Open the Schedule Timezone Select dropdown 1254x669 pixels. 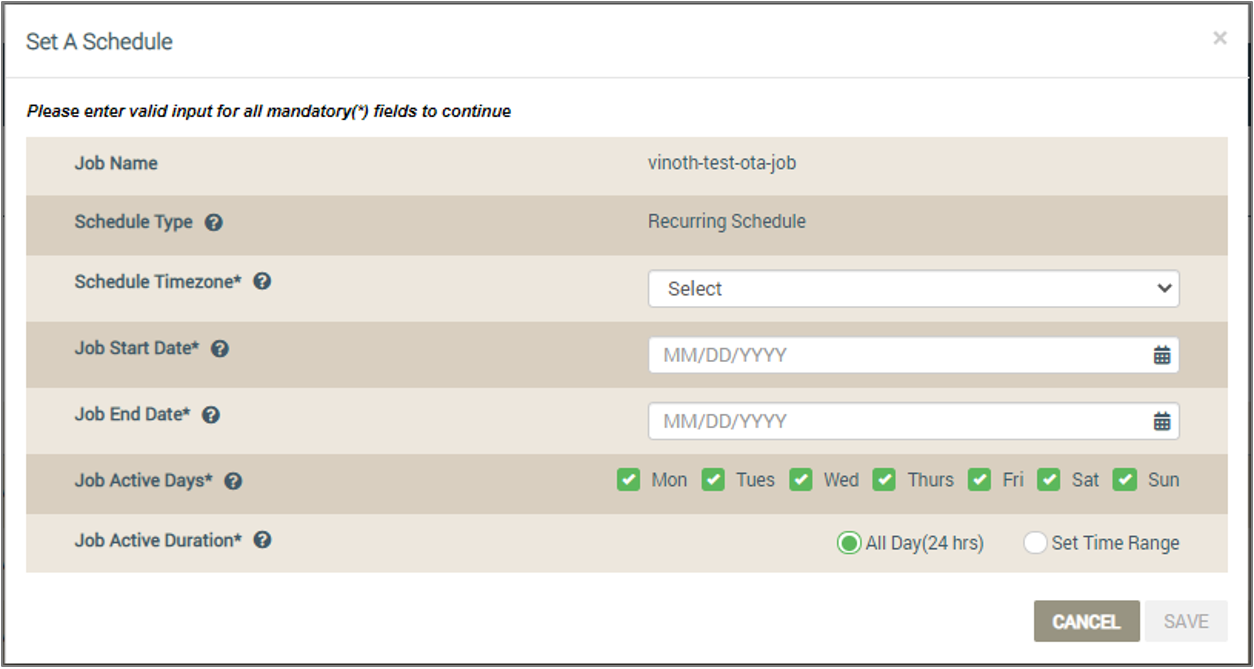(914, 289)
